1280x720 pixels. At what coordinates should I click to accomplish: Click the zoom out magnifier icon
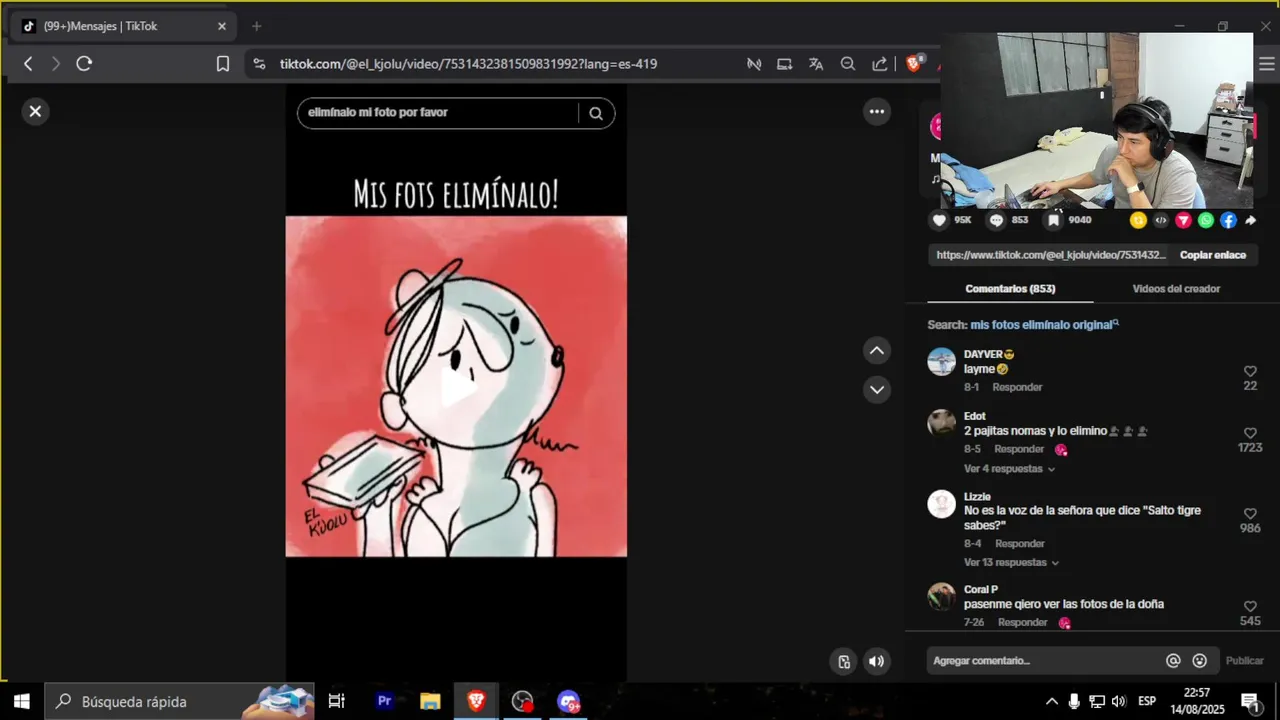click(x=848, y=64)
